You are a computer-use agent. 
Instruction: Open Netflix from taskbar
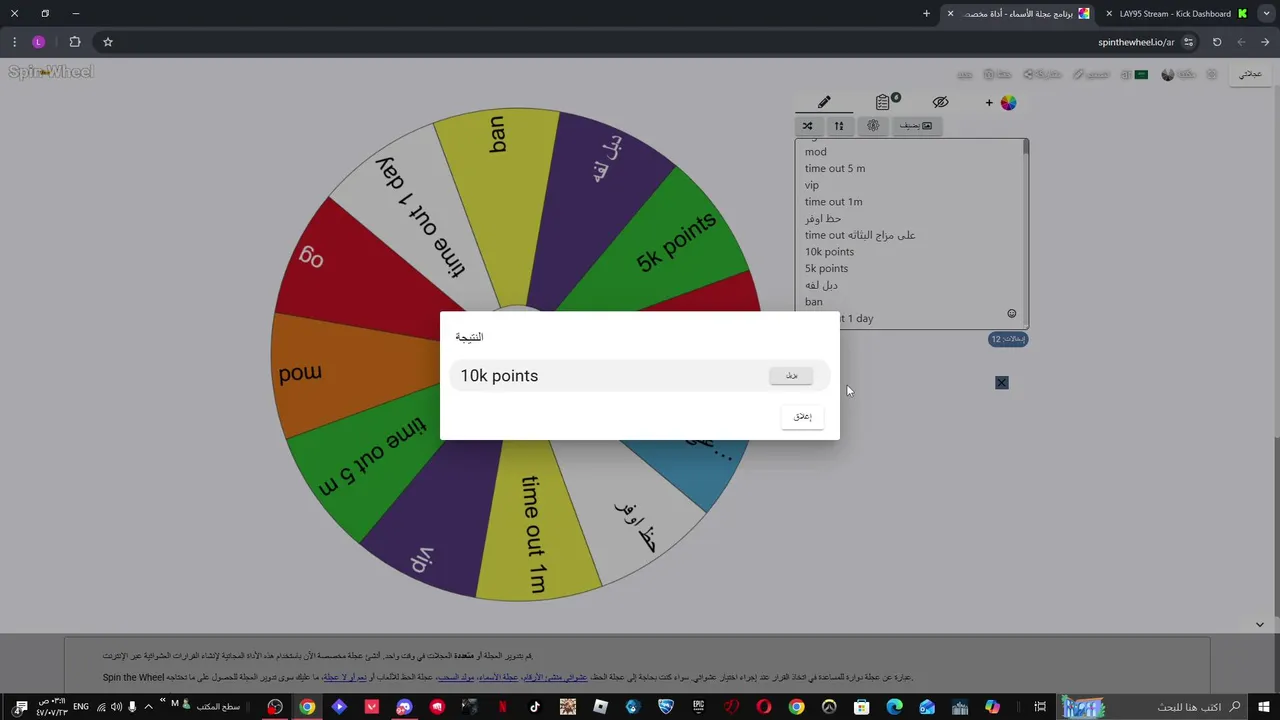point(503,707)
